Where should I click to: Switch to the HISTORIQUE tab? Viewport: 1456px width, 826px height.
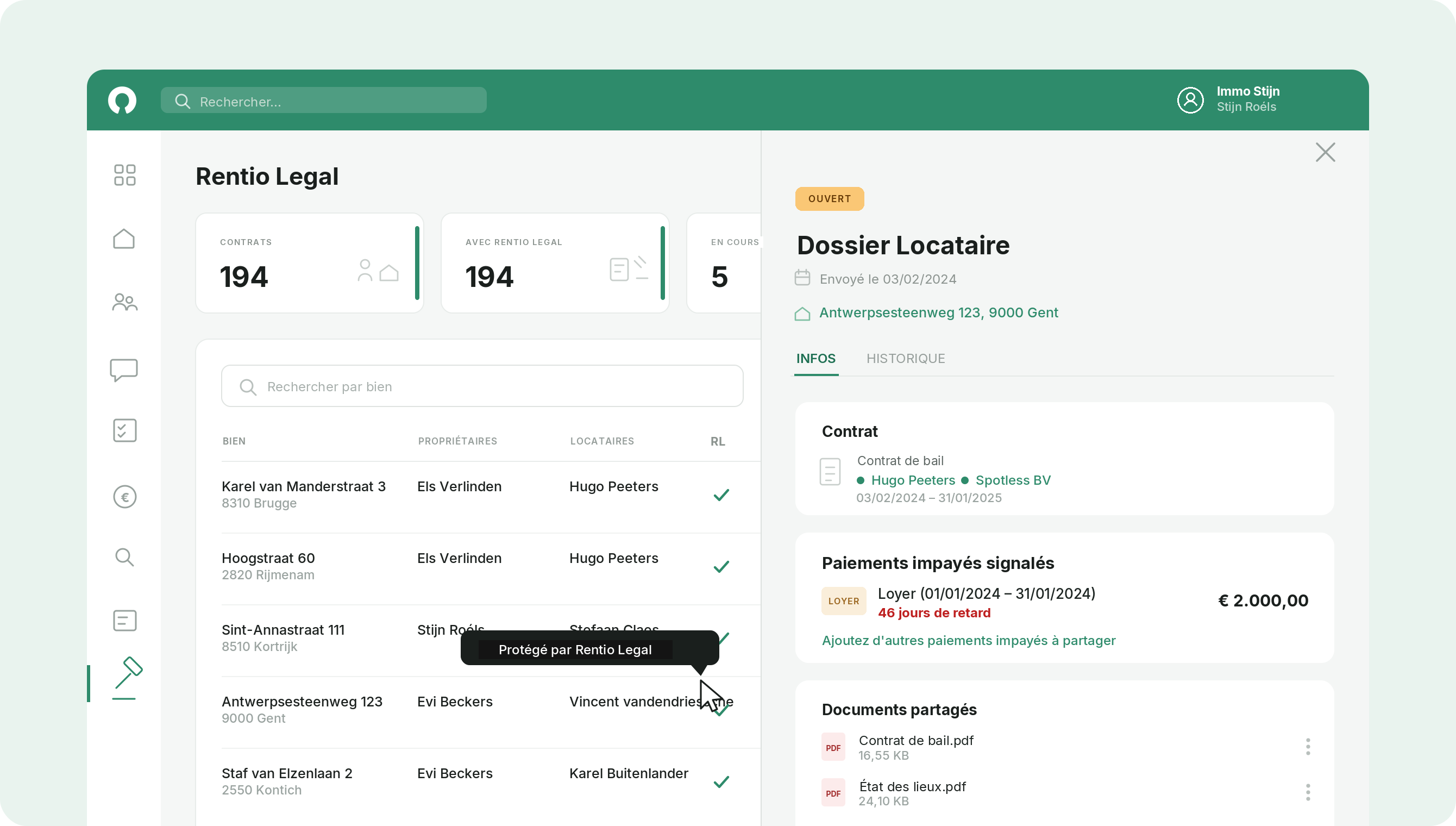(x=906, y=359)
